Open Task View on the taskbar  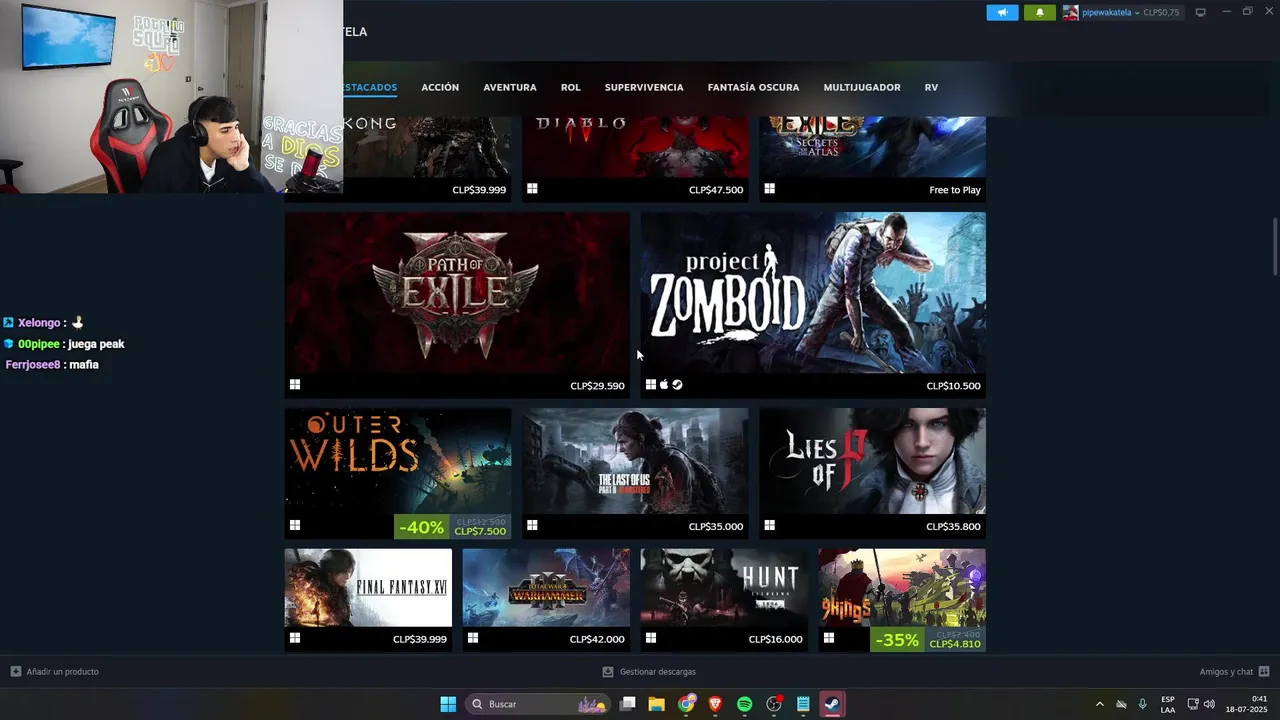pos(628,704)
